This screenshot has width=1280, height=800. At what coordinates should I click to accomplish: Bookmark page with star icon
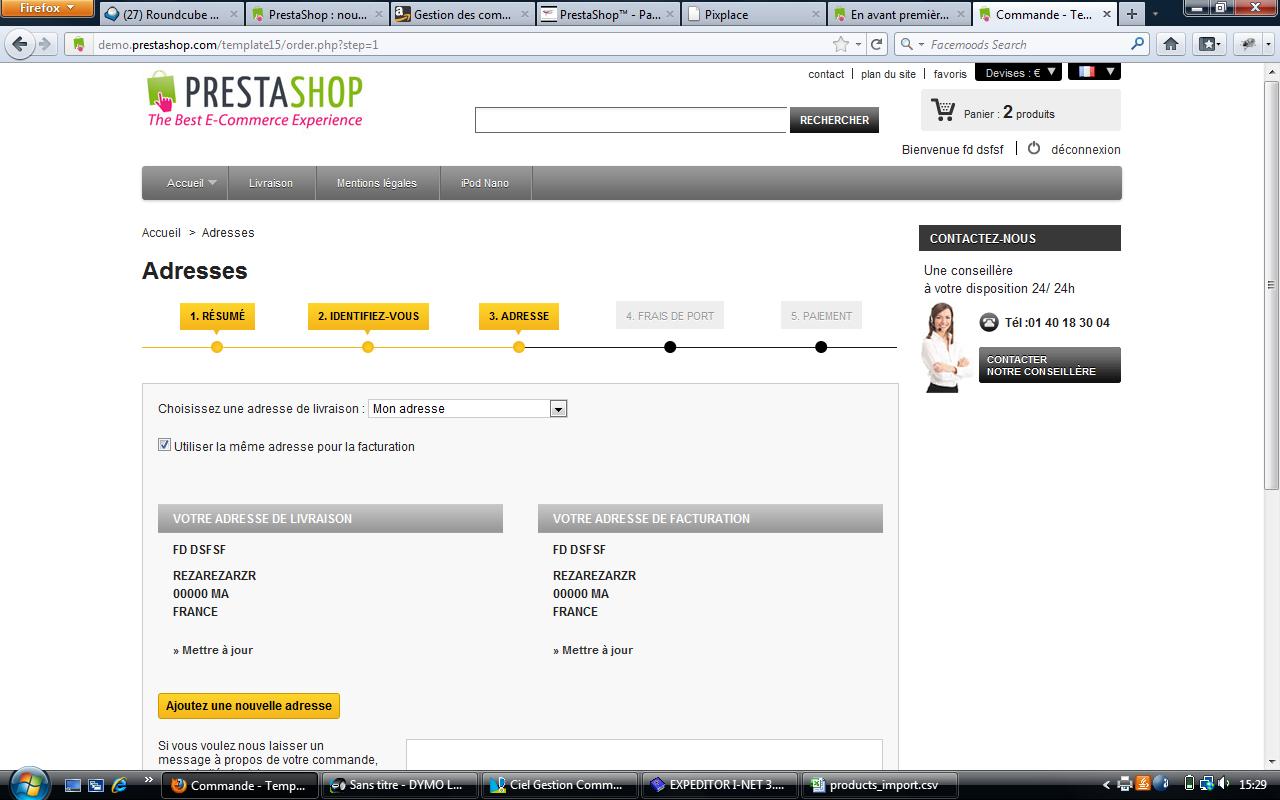[841, 44]
